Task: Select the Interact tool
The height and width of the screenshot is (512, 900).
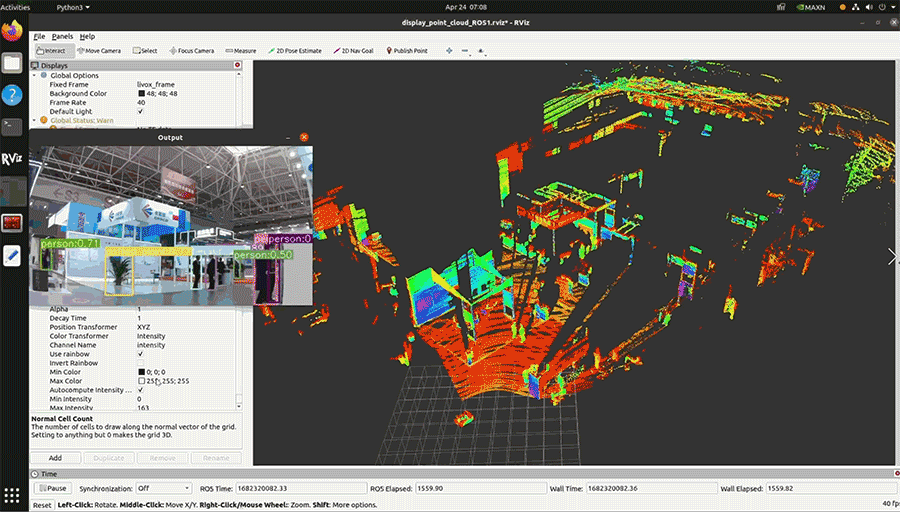Action: (x=52, y=50)
